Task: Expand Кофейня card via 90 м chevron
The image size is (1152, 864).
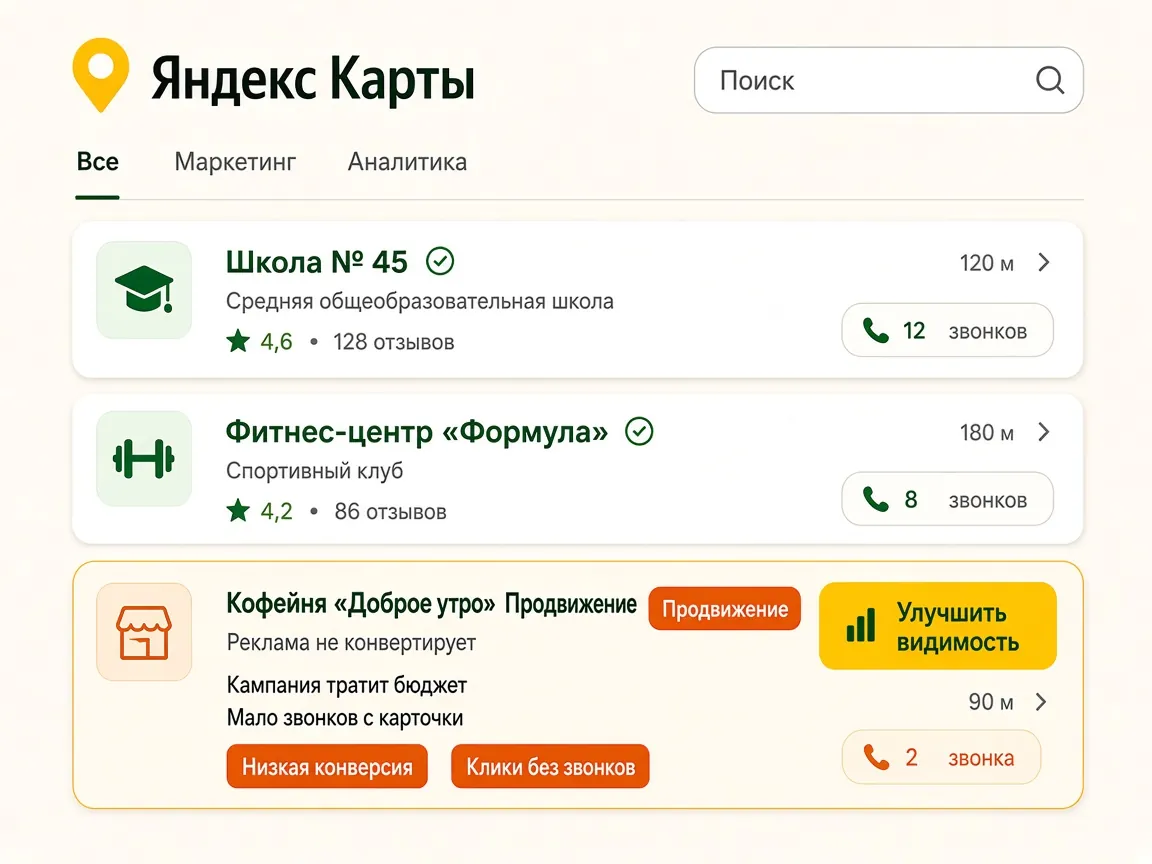Action: click(1041, 702)
